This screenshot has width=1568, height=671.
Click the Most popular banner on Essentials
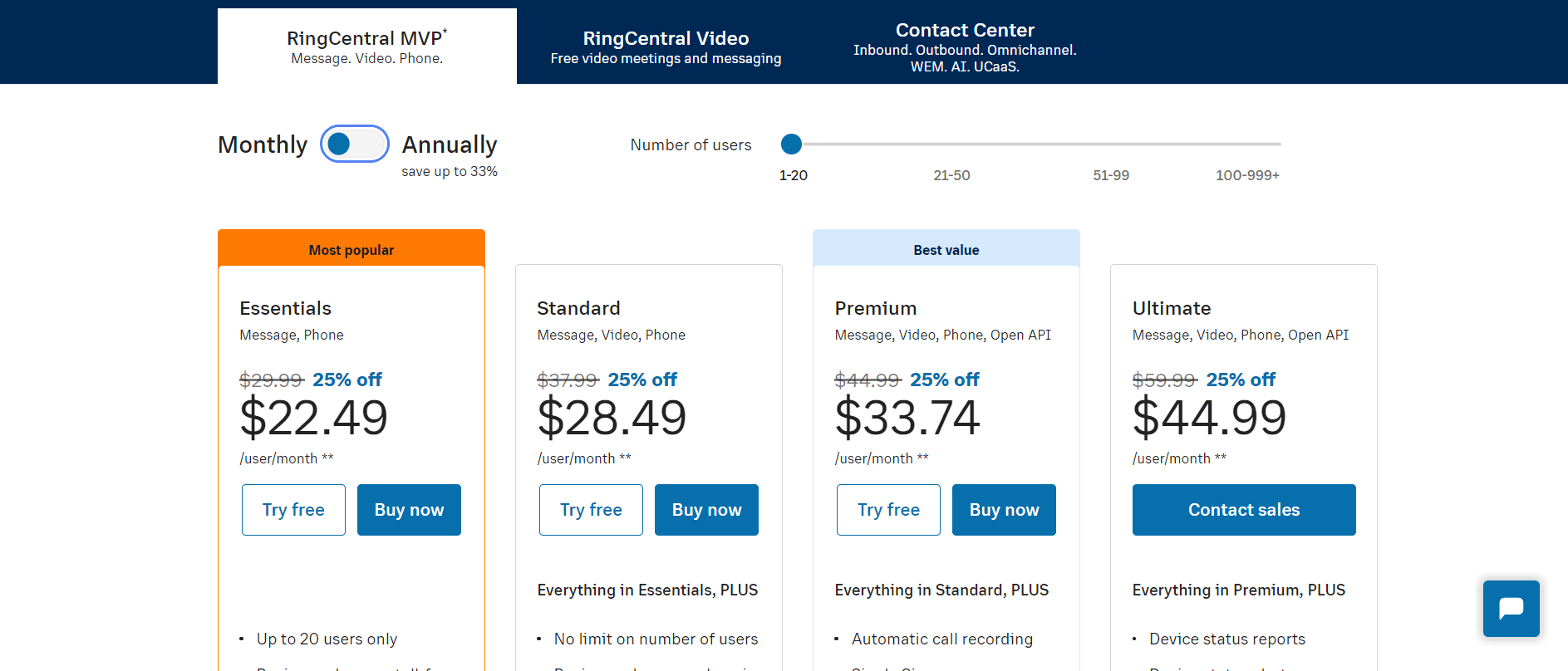coord(351,248)
